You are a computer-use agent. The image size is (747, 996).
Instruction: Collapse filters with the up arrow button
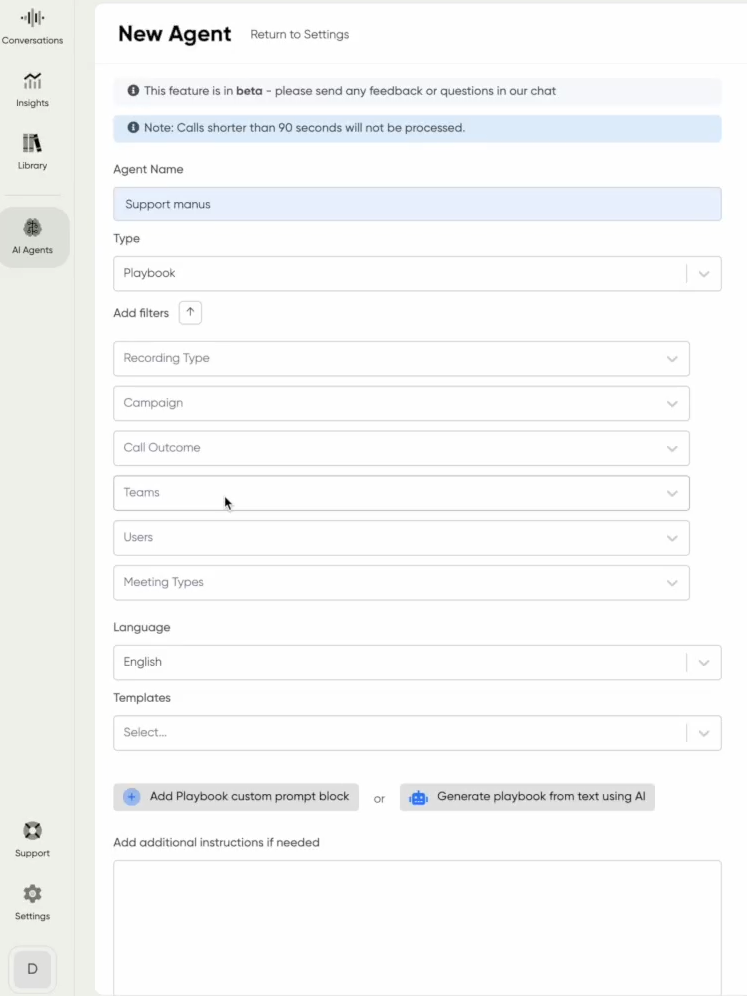click(x=190, y=313)
